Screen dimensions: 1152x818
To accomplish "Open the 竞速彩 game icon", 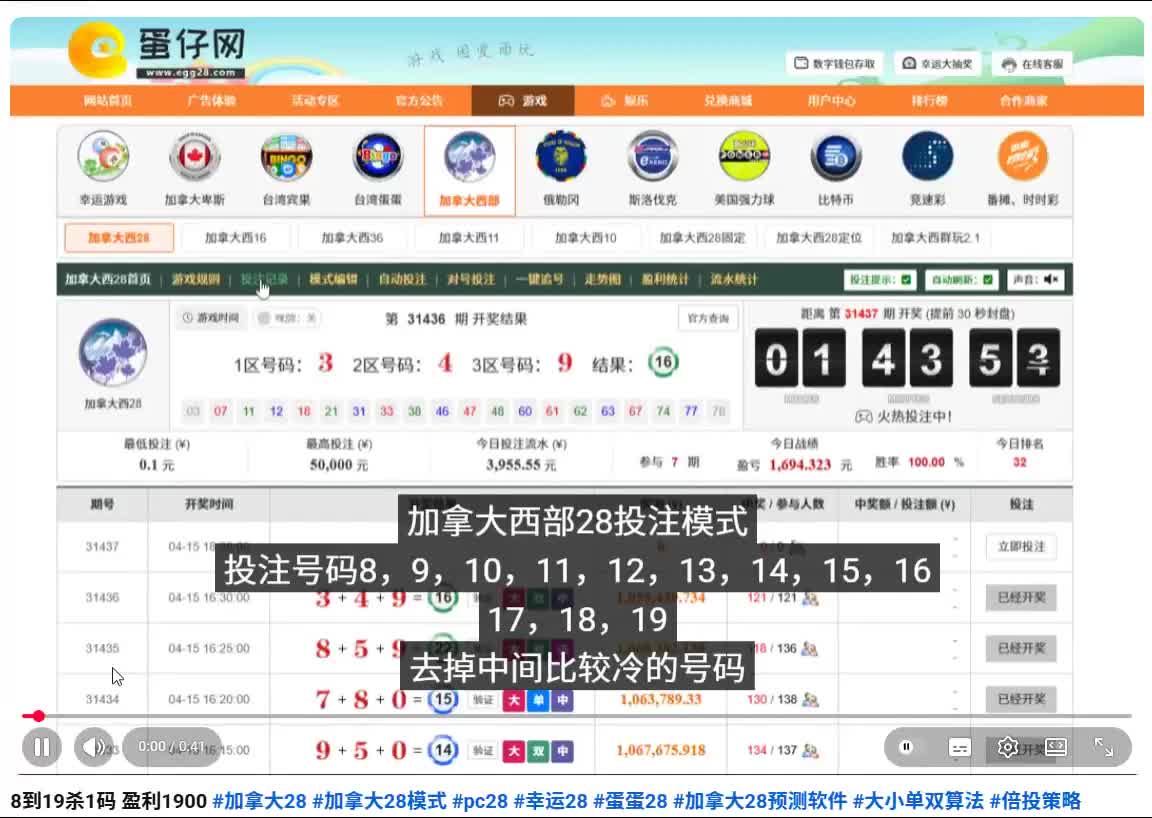I will [927, 169].
